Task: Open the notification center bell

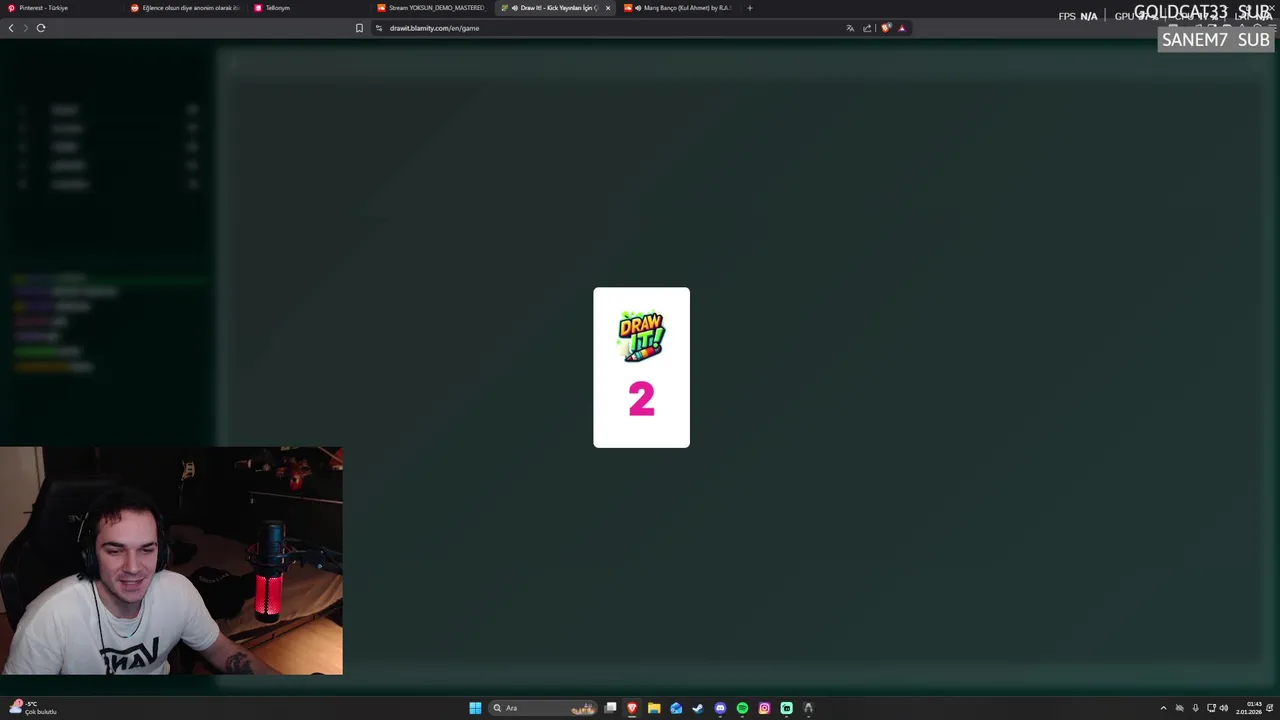Action: click(x=1271, y=708)
